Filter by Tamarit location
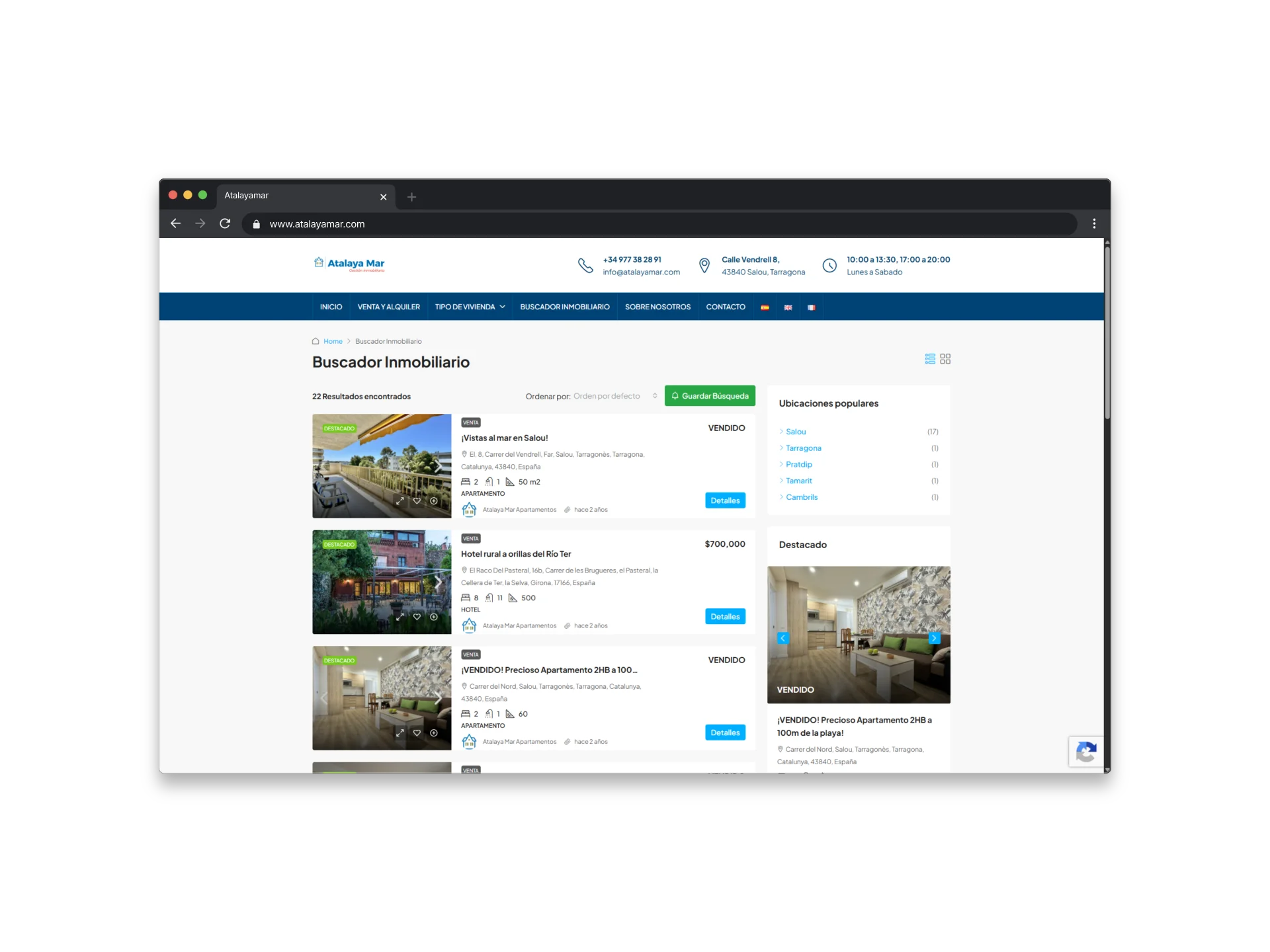The width and height of the screenshot is (1270, 952). 799,481
